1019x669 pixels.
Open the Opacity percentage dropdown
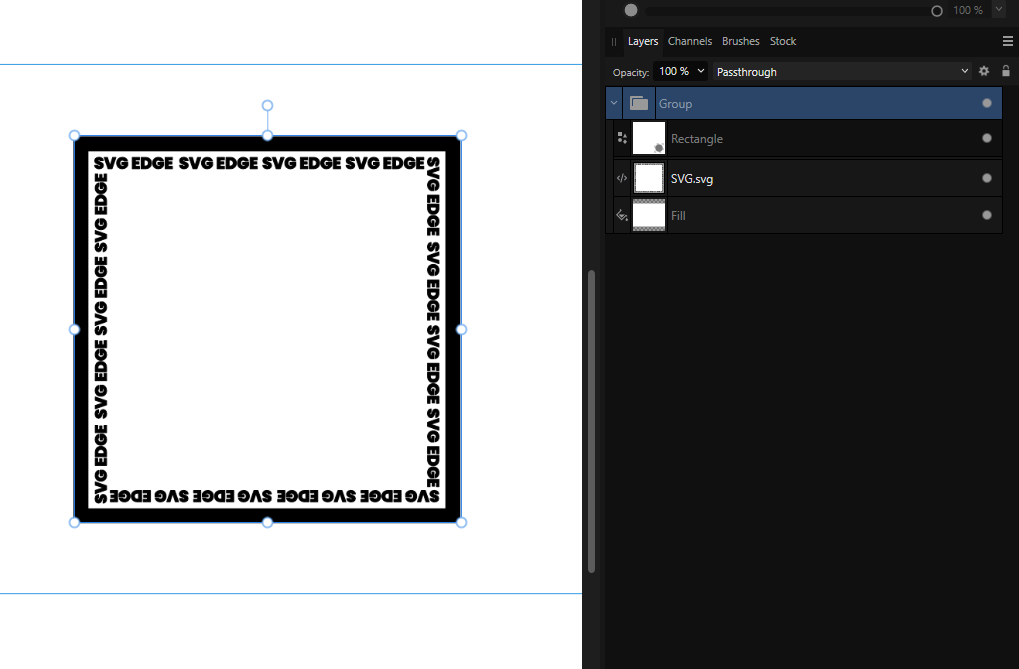pyautogui.click(x=680, y=71)
